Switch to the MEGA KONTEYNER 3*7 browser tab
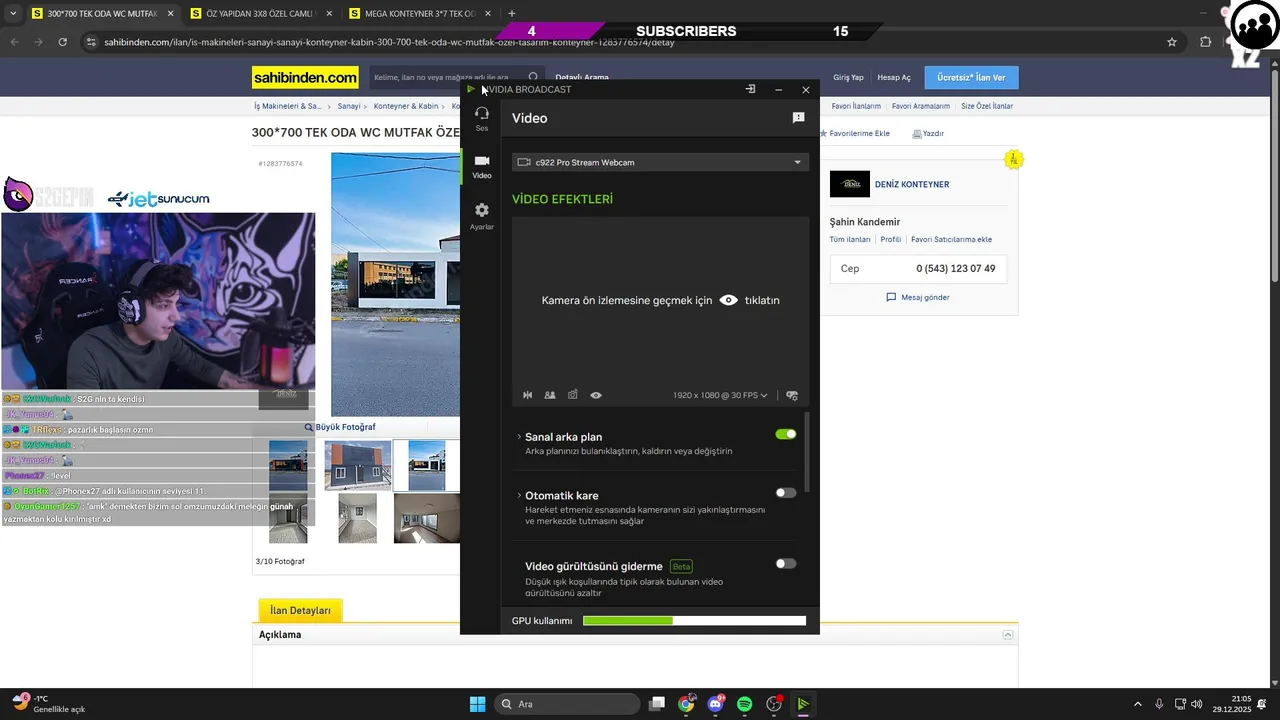The width and height of the screenshot is (1280, 720). click(420, 14)
